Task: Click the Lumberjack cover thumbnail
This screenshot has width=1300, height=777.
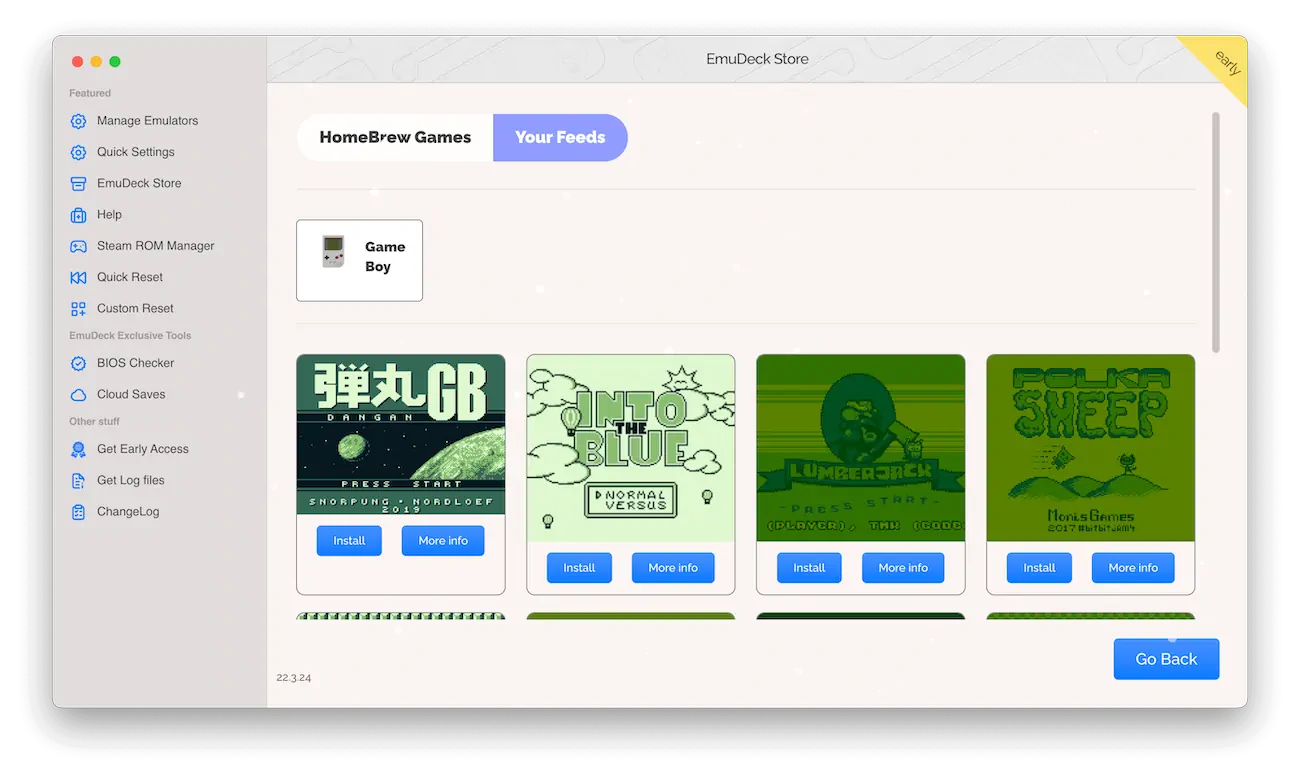Action: pos(861,448)
